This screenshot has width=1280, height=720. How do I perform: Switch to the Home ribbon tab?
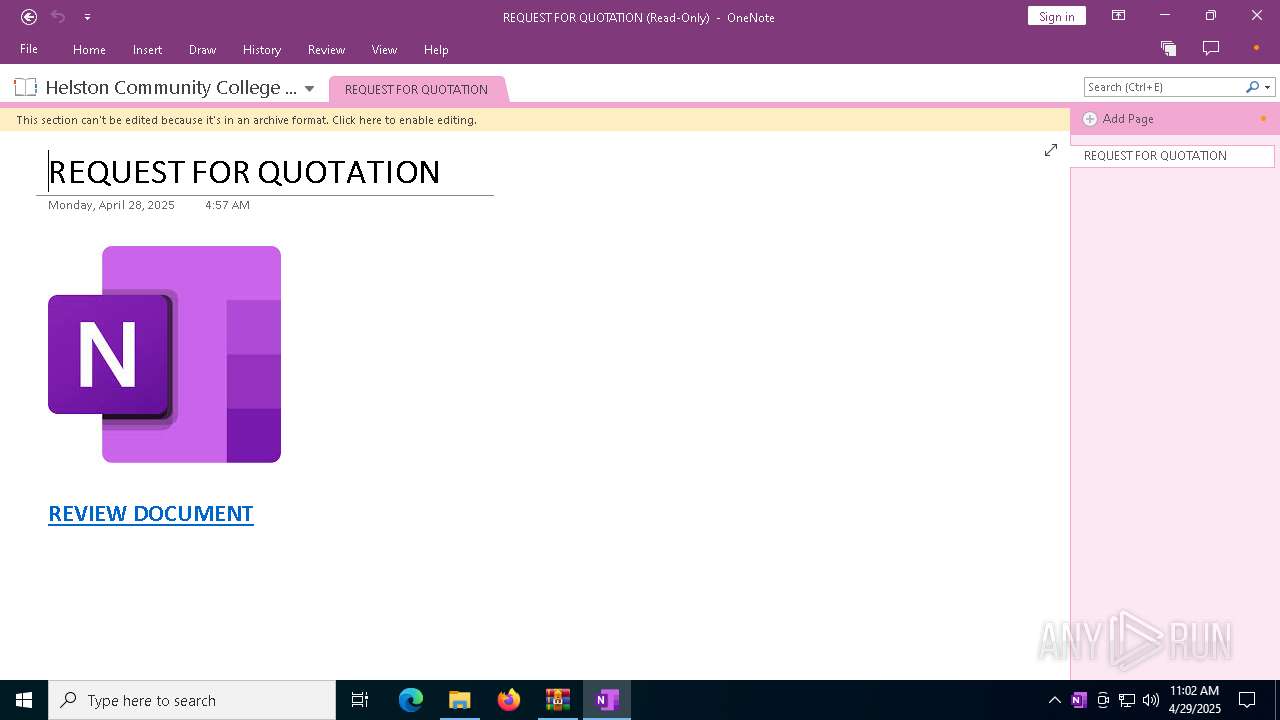(x=89, y=49)
